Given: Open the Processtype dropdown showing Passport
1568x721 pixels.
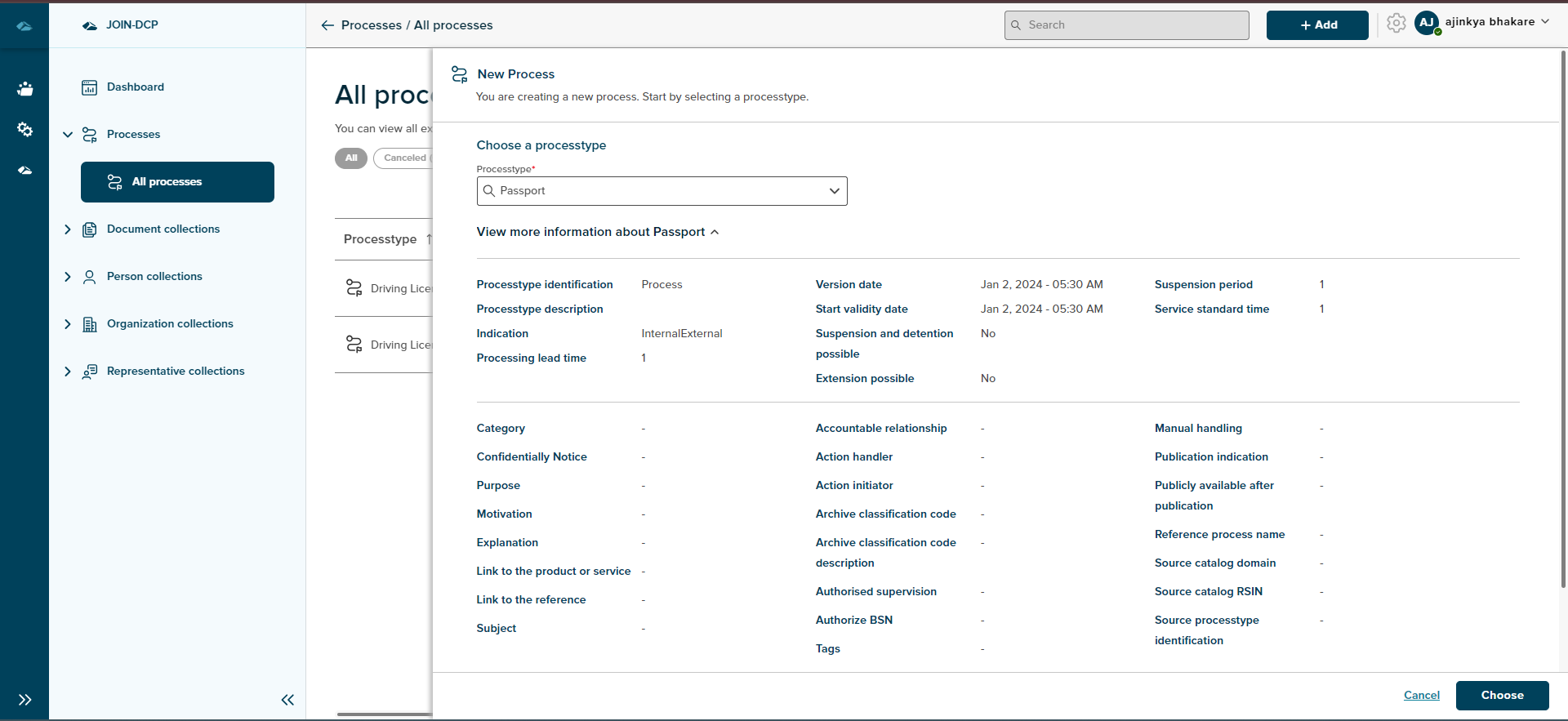Looking at the screenshot, I should 661,191.
